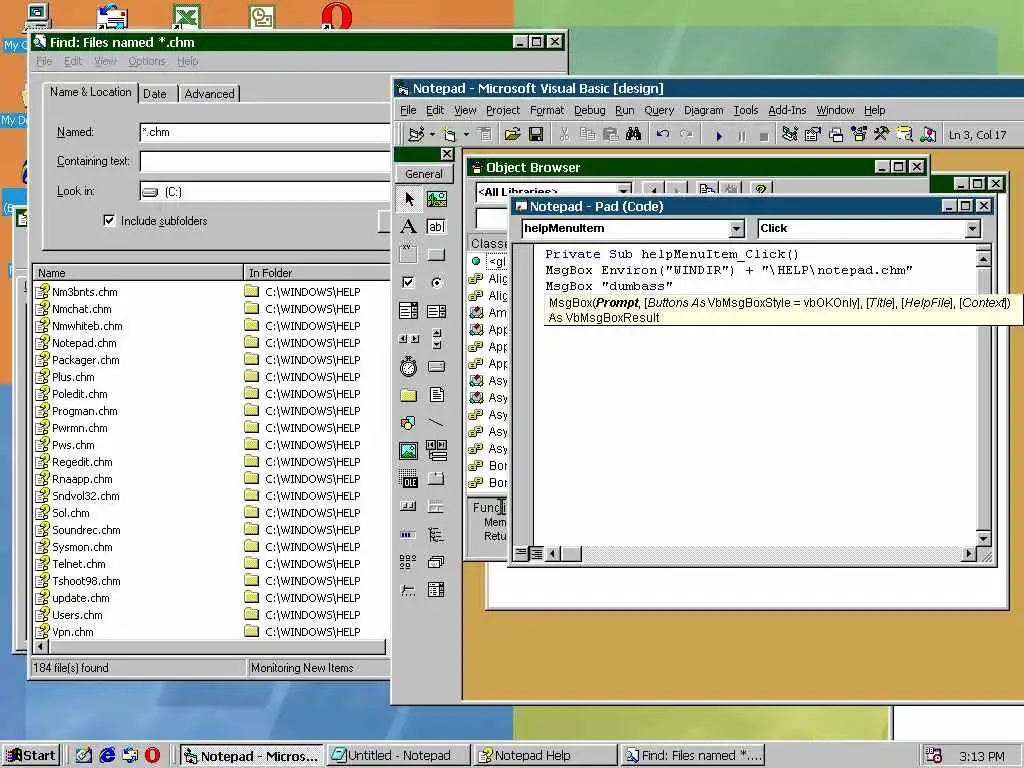Click the Find binoculars toolbar icon
1024x768 pixels.
633,135
